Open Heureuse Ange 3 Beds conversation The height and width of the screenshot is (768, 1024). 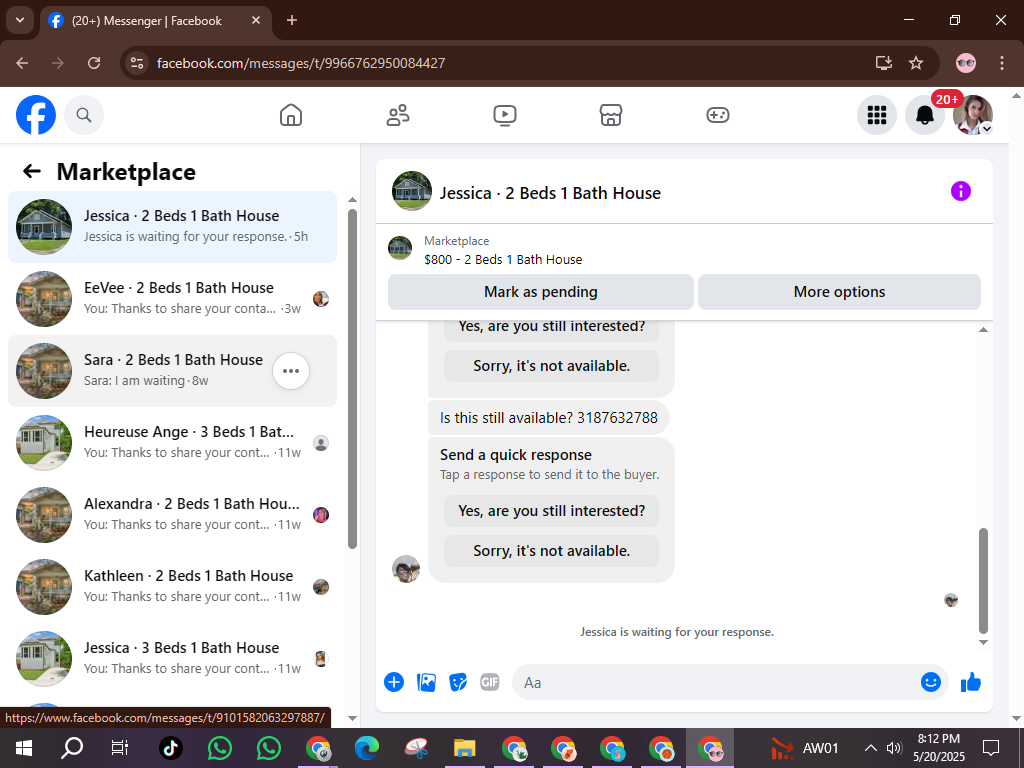click(172, 443)
